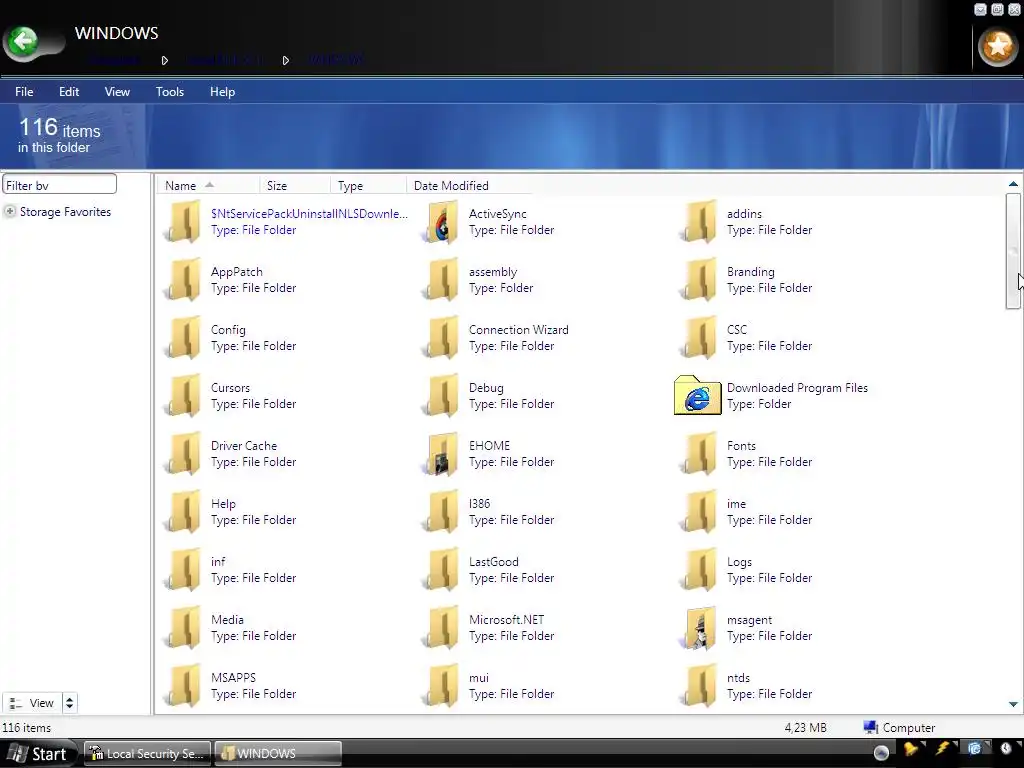1024x768 pixels.
Task: Select the MSAPPS folder icon
Action: pyautogui.click(x=184, y=686)
